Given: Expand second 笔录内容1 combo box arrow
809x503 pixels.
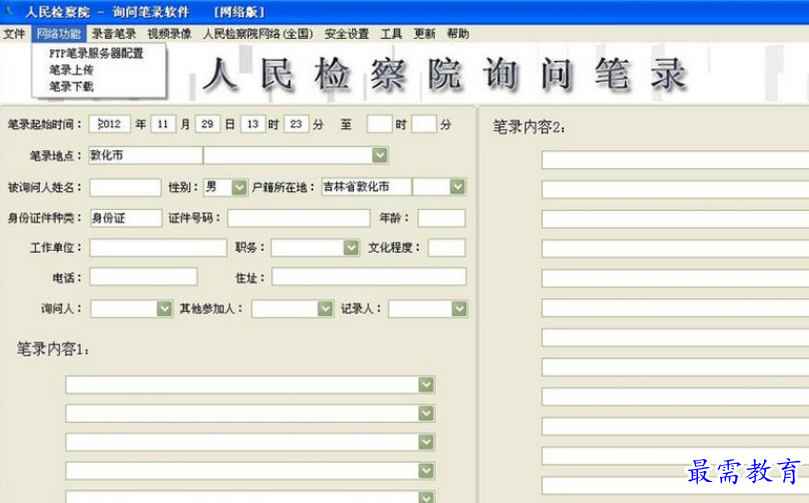Looking at the screenshot, I should coord(426,413).
